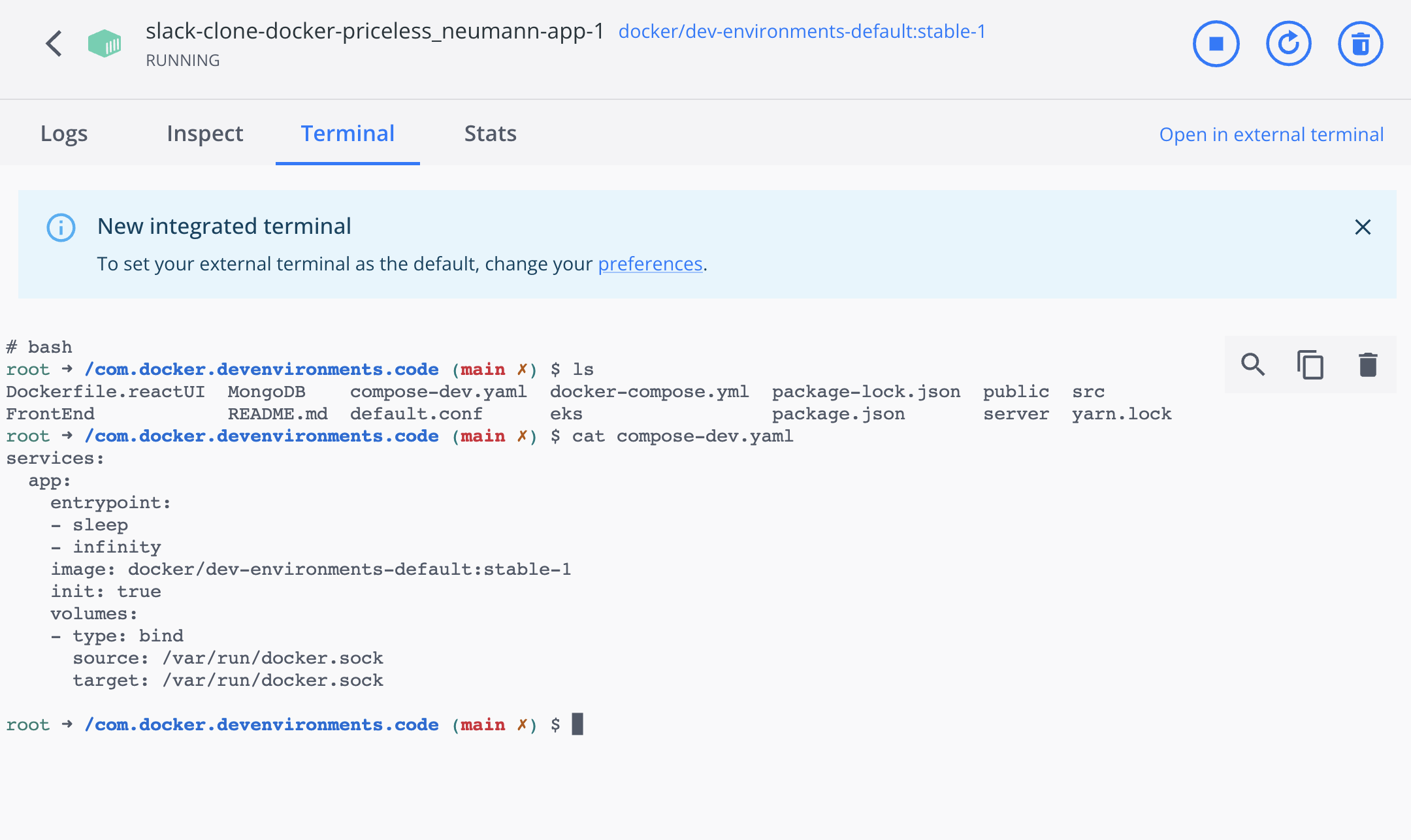Stop the running container
Screen dimensions: 1411x840
point(1216,44)
